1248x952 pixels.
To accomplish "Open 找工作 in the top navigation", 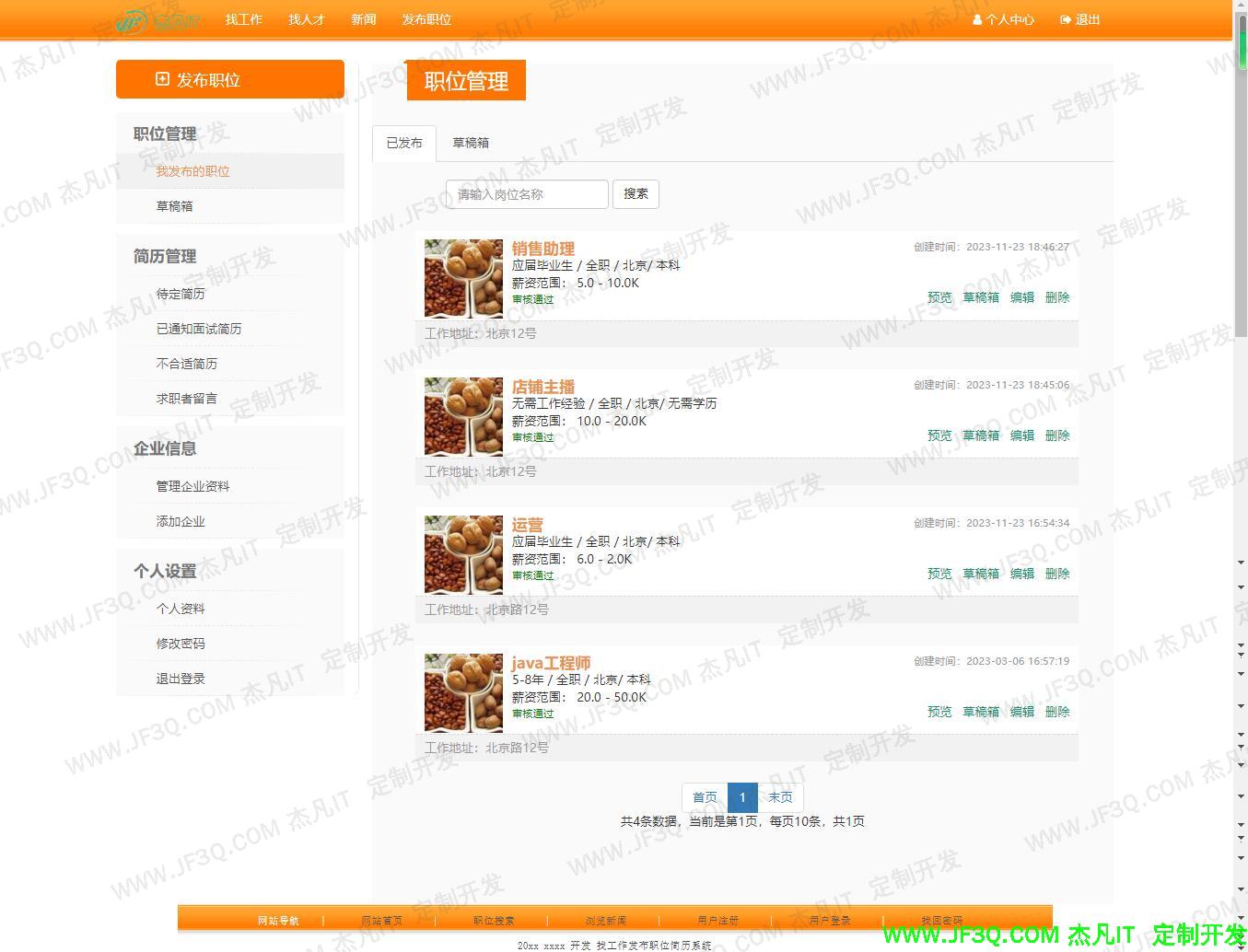I will click(x=244, y=19).
